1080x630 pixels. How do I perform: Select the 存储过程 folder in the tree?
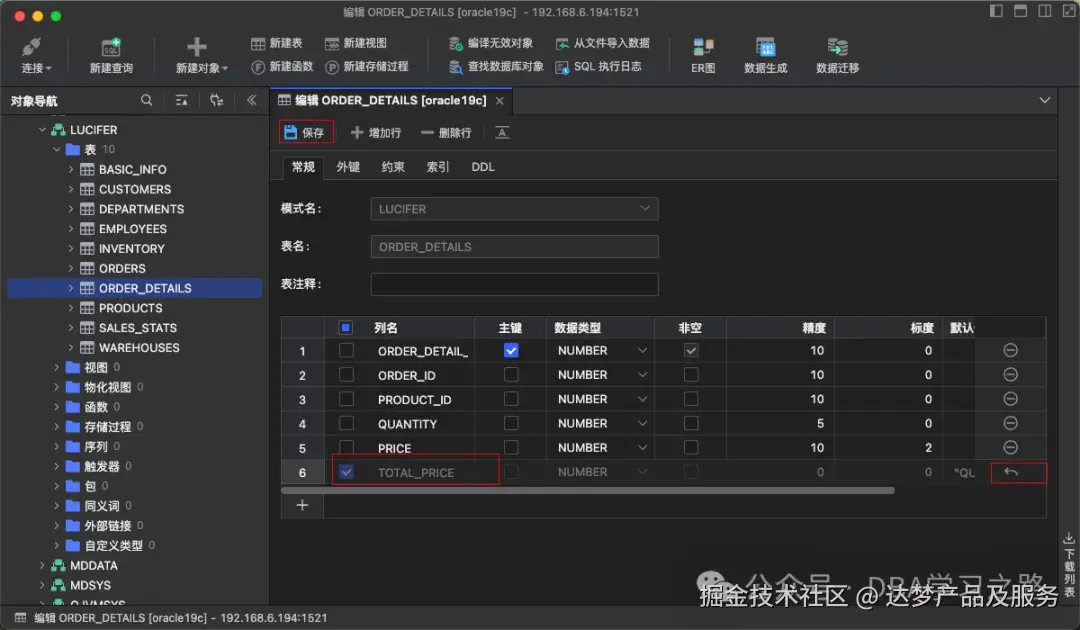click(x=107, y=427)
